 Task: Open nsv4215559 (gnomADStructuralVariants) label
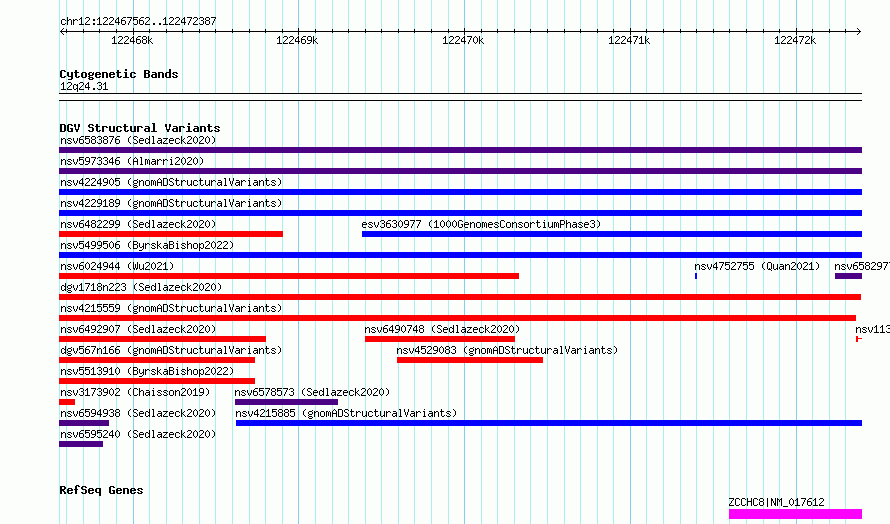pyautogui.click(x=171, y=308)
